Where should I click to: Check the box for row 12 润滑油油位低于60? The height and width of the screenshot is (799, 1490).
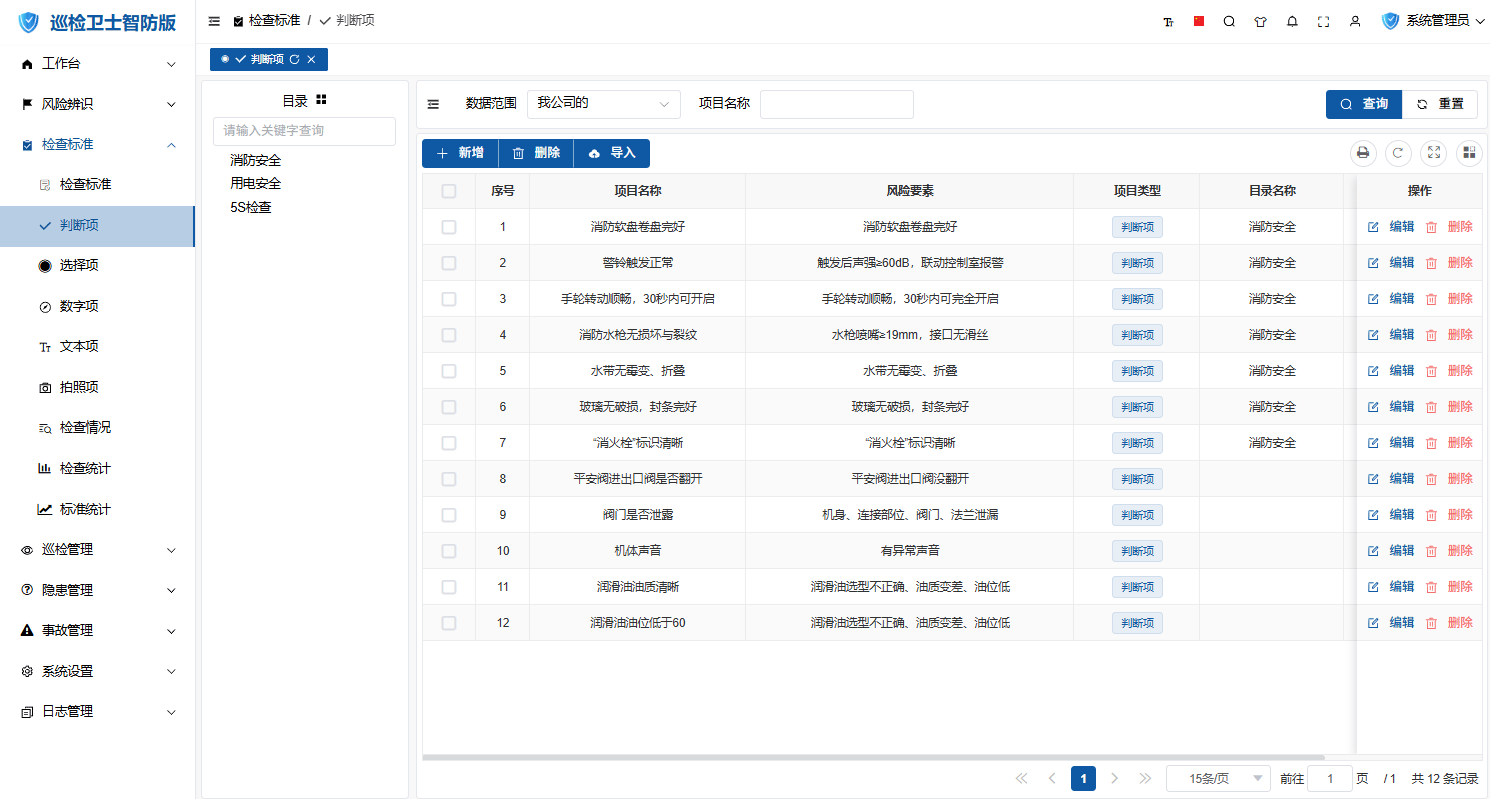449,623
